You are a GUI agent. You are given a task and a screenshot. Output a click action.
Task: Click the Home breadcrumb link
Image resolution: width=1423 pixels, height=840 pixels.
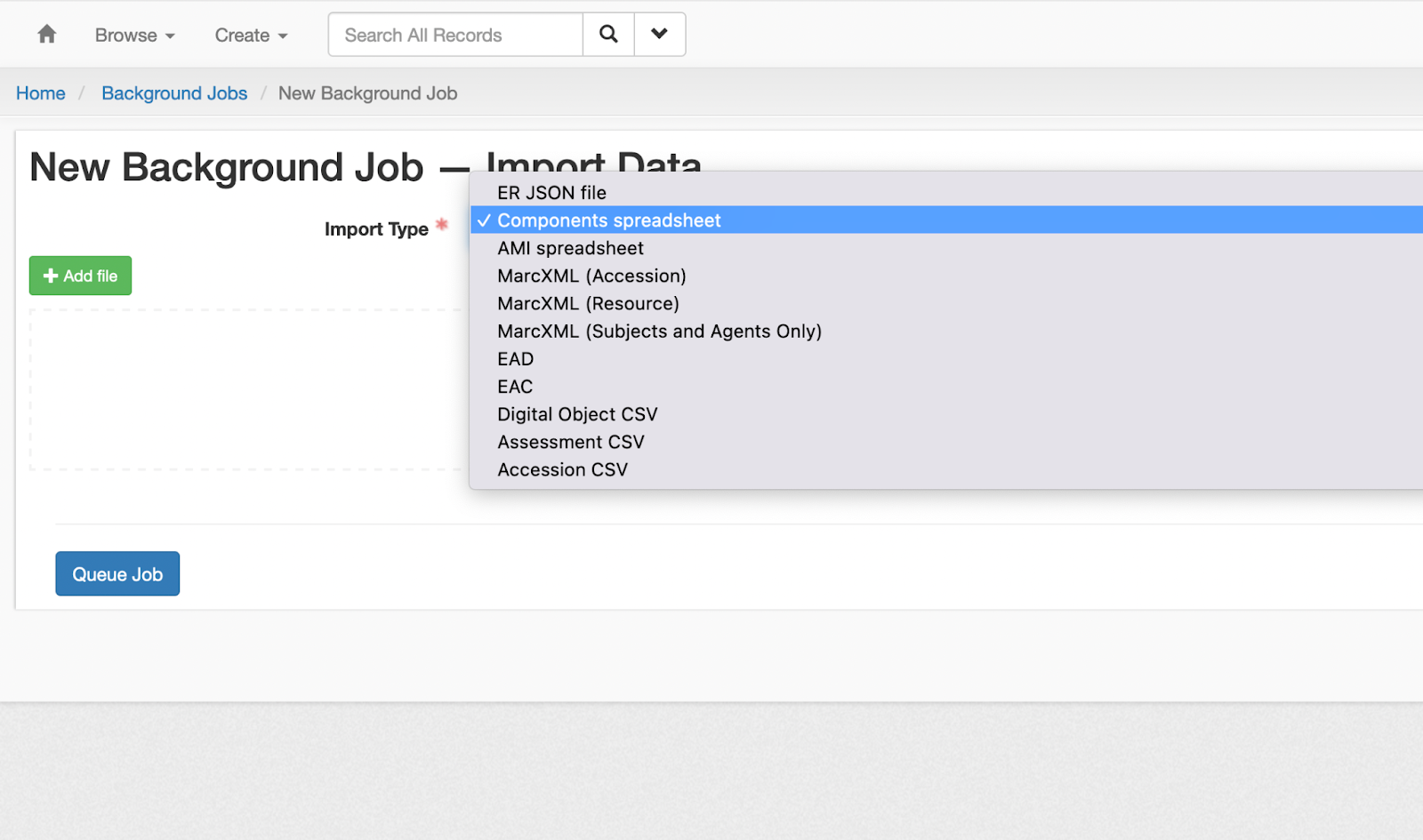40,92
